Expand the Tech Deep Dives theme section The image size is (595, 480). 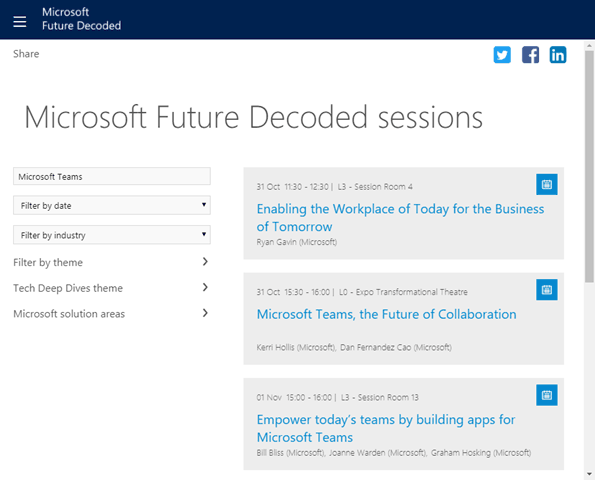[111, 288]
